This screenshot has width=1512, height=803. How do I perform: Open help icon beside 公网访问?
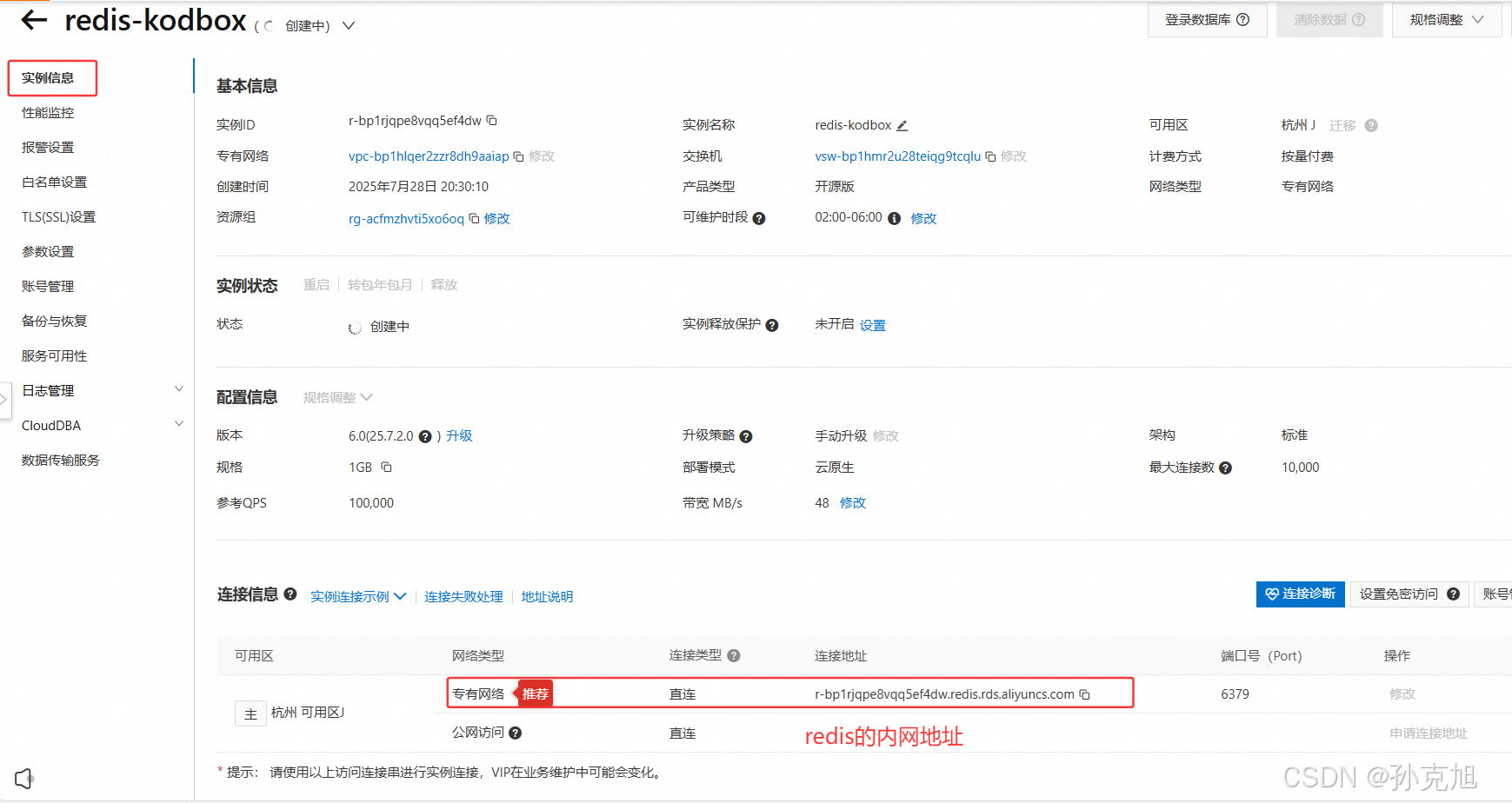tap(516, 733)
